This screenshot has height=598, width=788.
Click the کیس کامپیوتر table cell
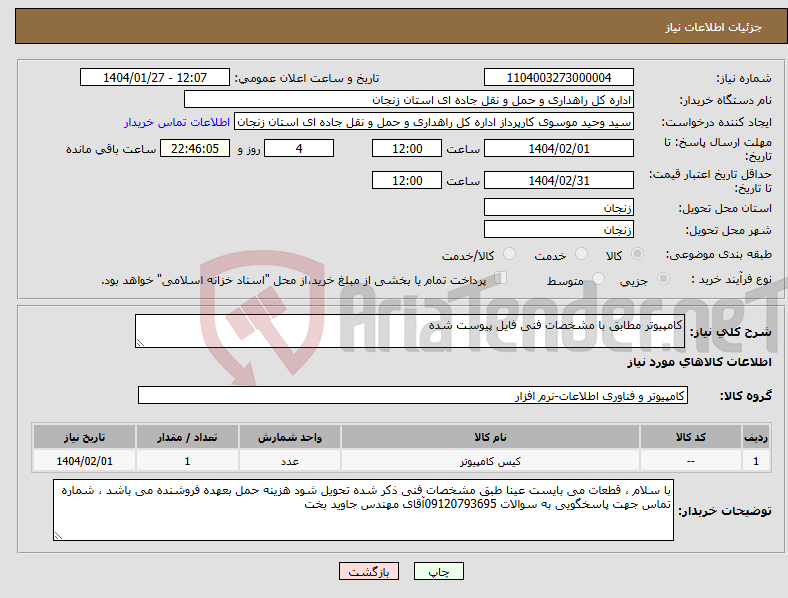click(490, 461)
